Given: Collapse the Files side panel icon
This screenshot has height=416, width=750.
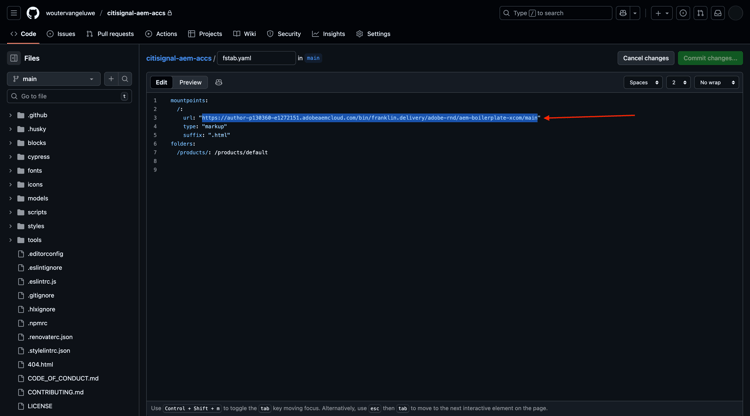Looking at the screenshot, I should tap(14, 58).
